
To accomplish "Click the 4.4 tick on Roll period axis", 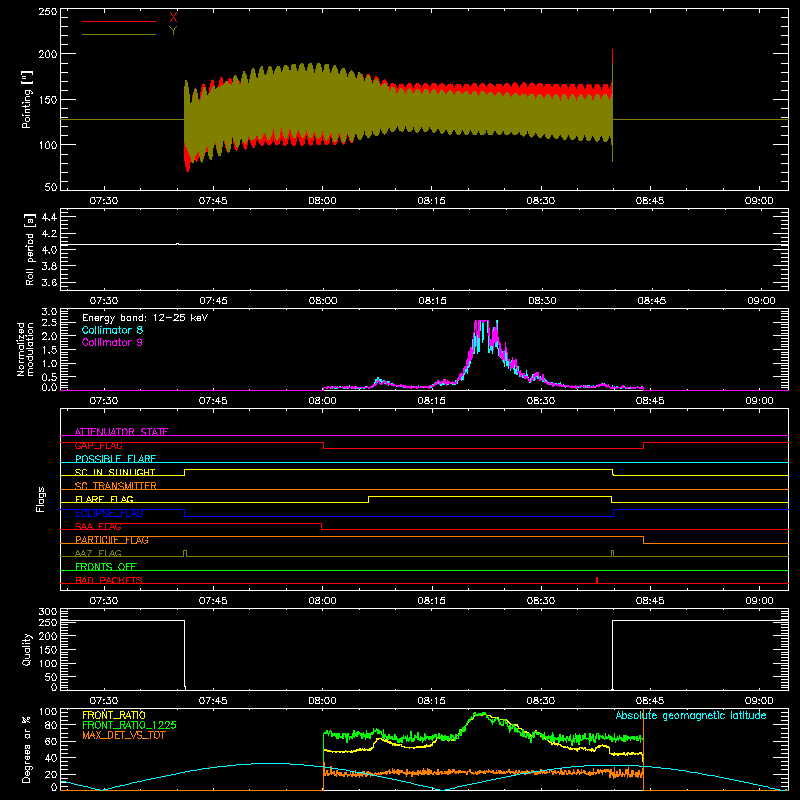I will click(49, 217).
